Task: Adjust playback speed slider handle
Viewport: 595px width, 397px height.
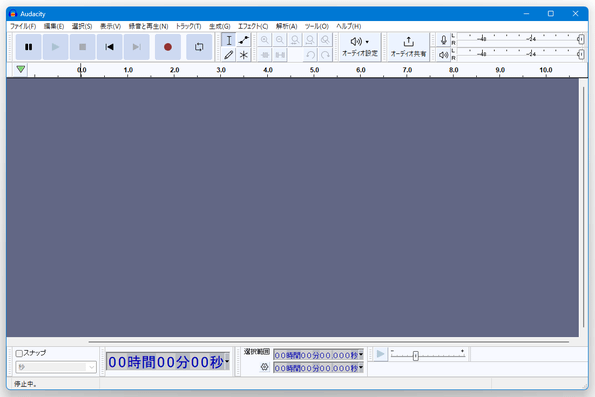Action: point(416,356)
